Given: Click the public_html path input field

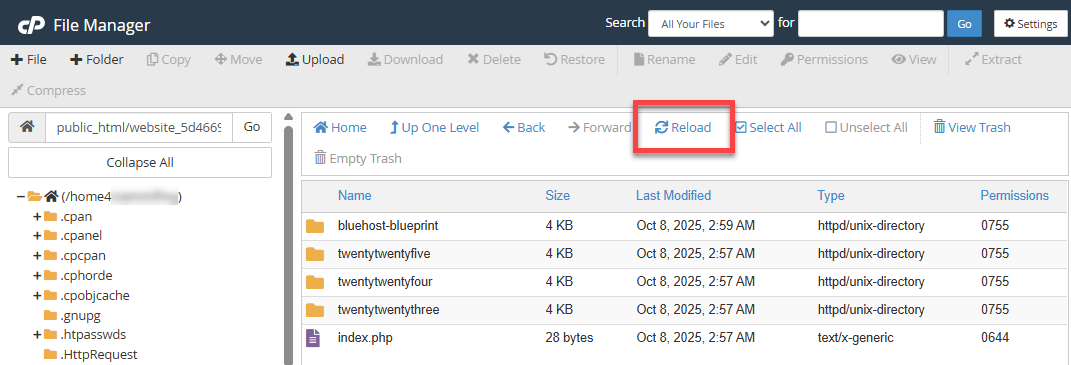Looking at the screenshot, I should pos(139,127).
